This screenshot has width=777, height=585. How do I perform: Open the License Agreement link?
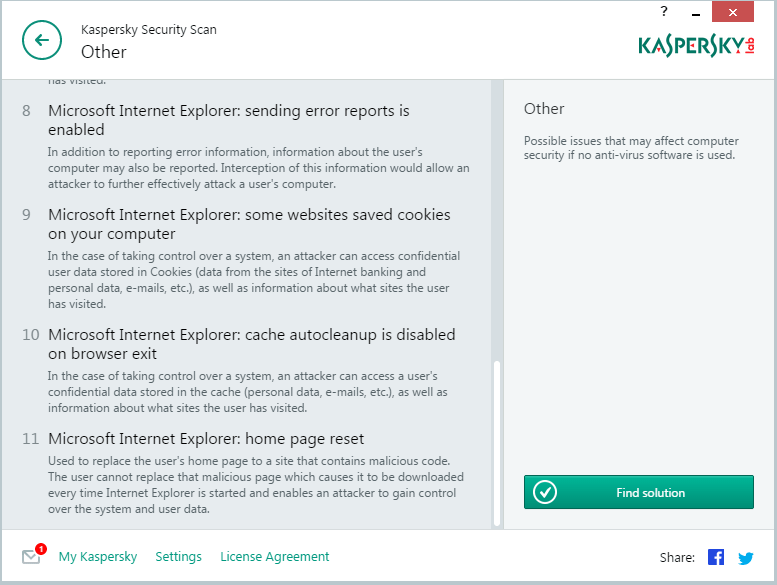274,557
